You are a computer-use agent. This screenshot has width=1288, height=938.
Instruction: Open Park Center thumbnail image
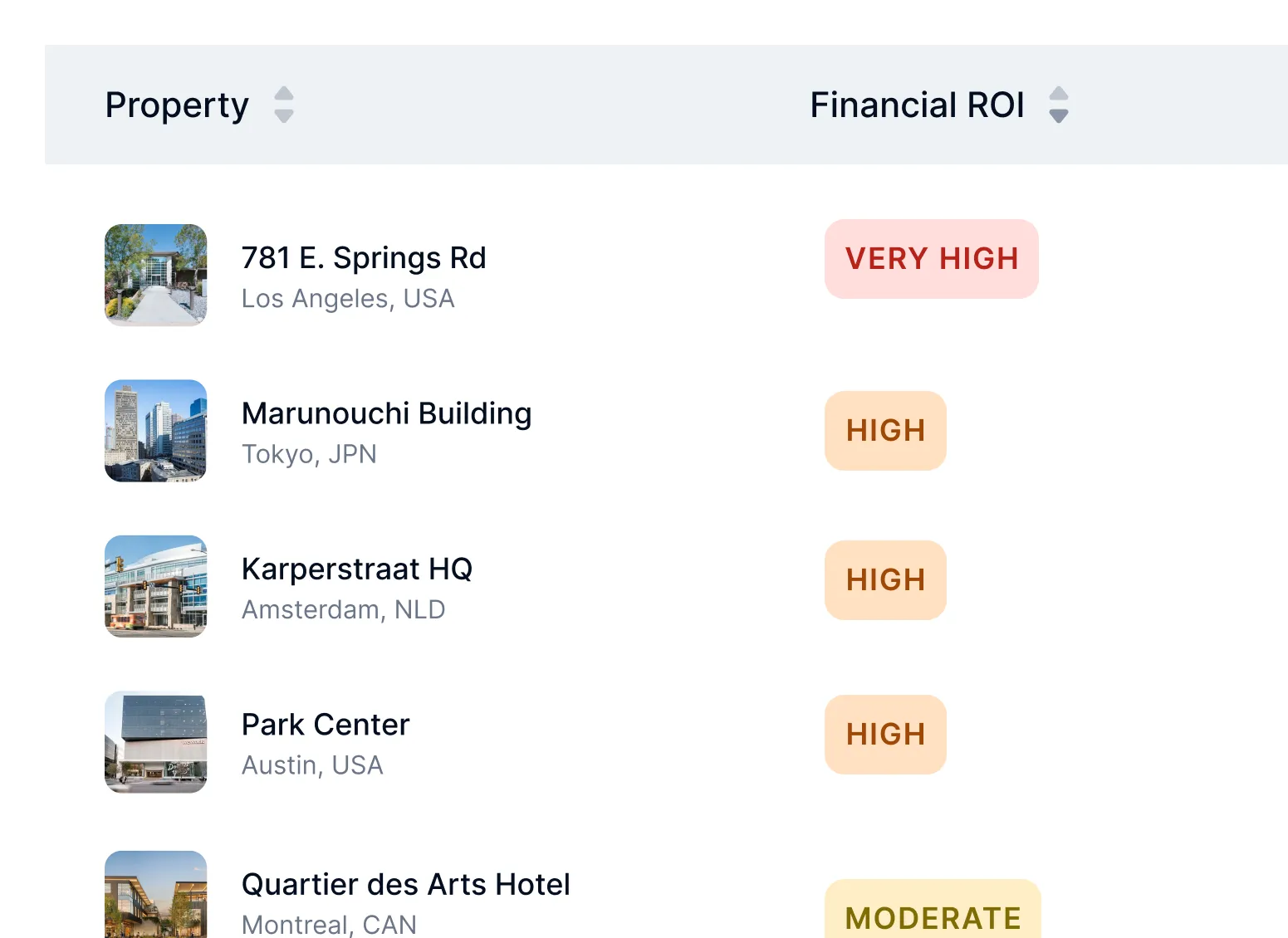pos(156,742)
